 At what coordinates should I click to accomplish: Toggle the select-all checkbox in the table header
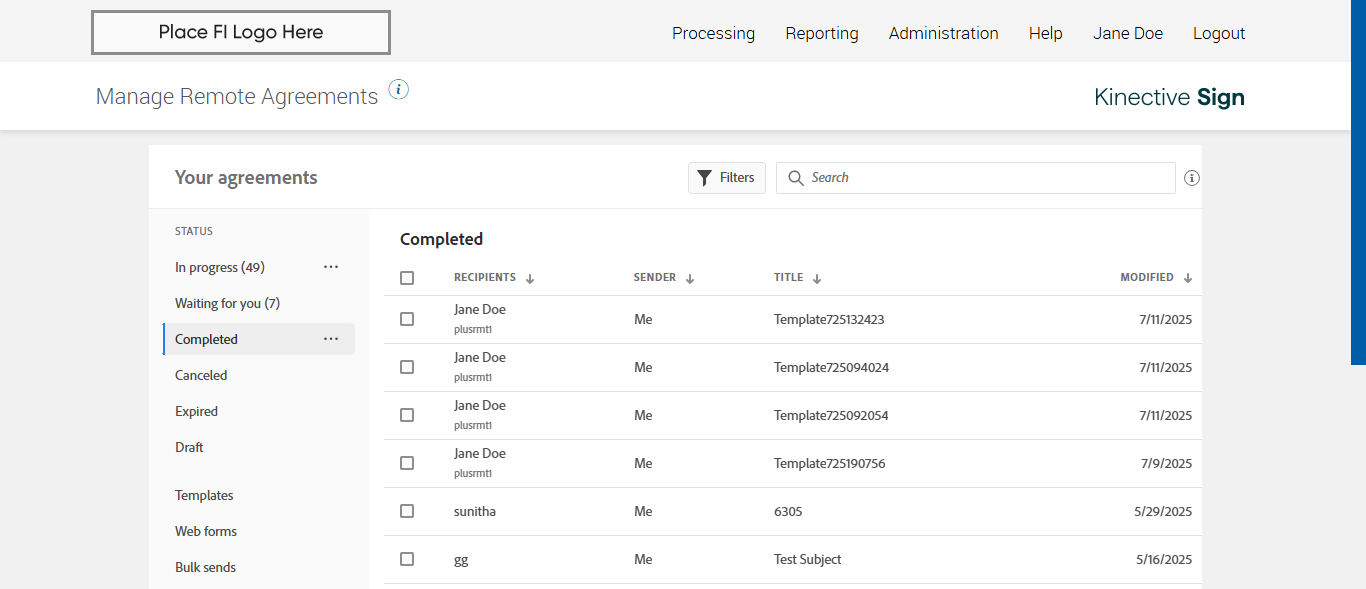407,278
